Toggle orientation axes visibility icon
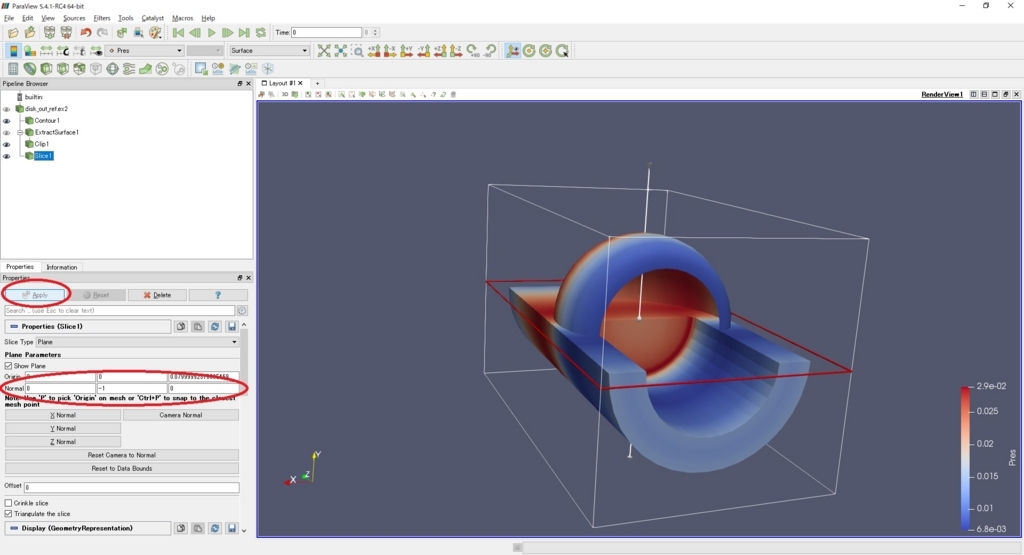This screenshot has width=1024, height=555. [513, 51]
